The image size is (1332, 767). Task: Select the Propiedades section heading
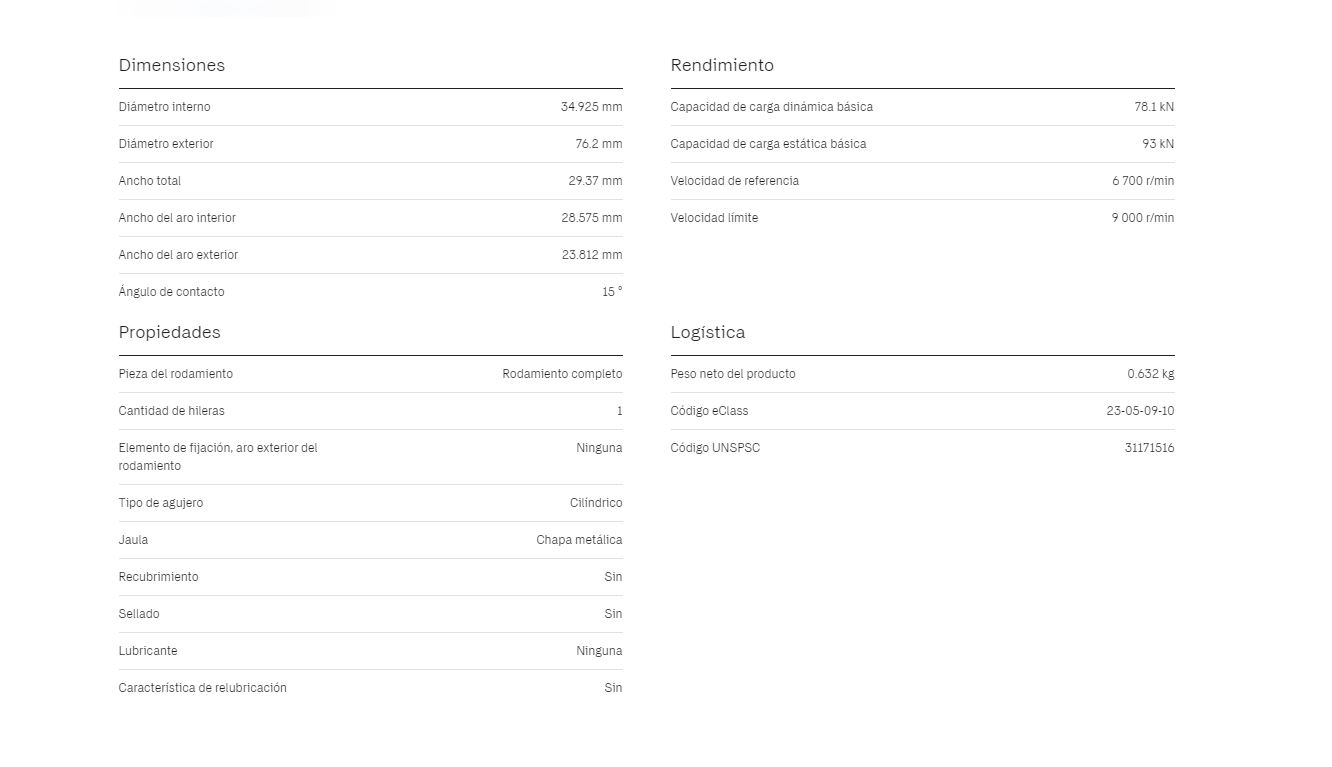pyautogui.click(x=169, y=332)
